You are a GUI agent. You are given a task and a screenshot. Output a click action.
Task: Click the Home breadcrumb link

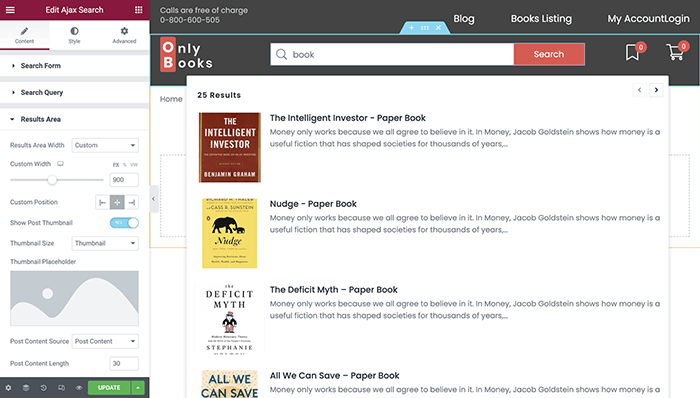(x=171, y=99)
